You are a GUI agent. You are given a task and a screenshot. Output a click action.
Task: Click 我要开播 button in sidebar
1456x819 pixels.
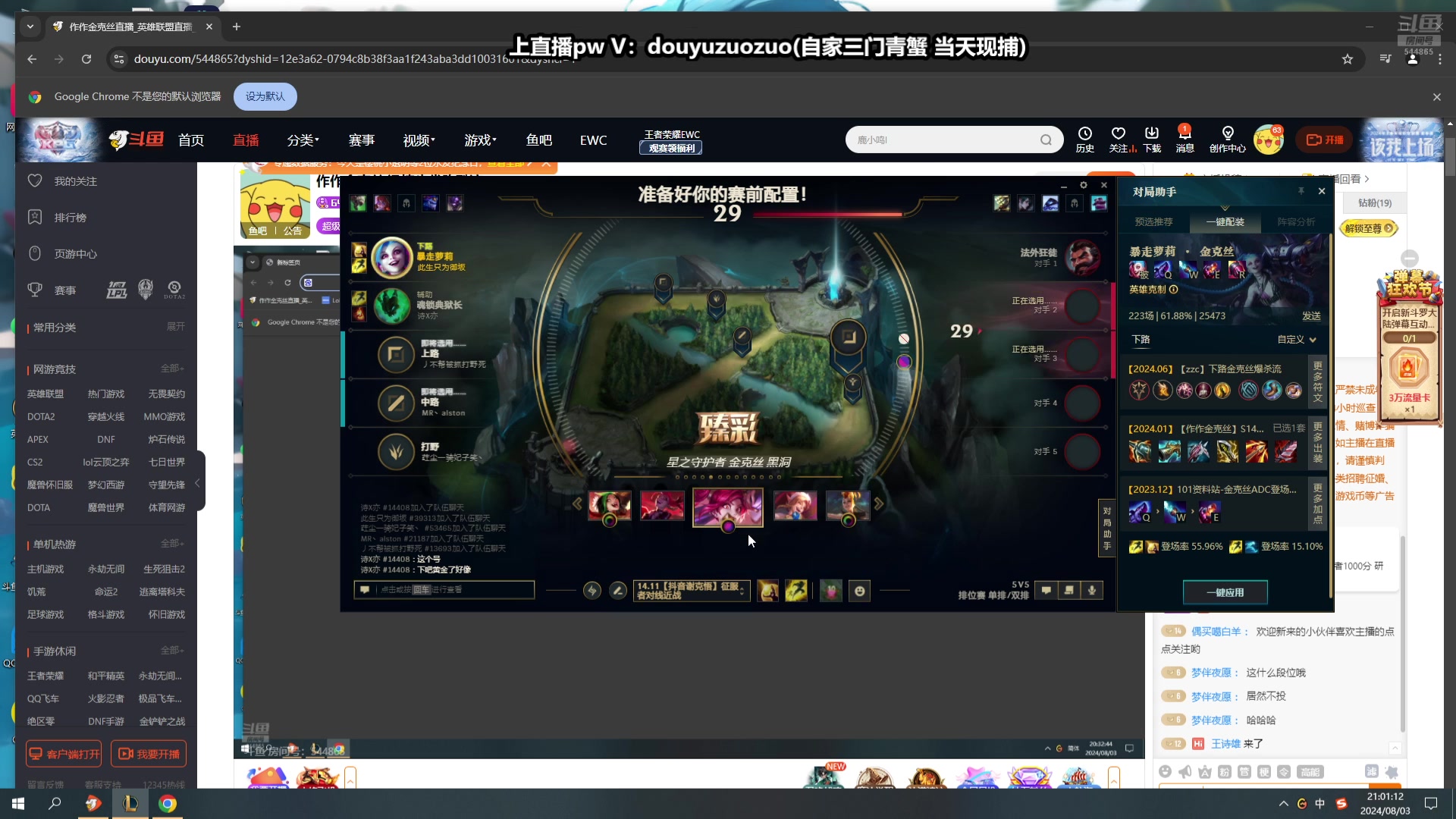click(149, 754)
